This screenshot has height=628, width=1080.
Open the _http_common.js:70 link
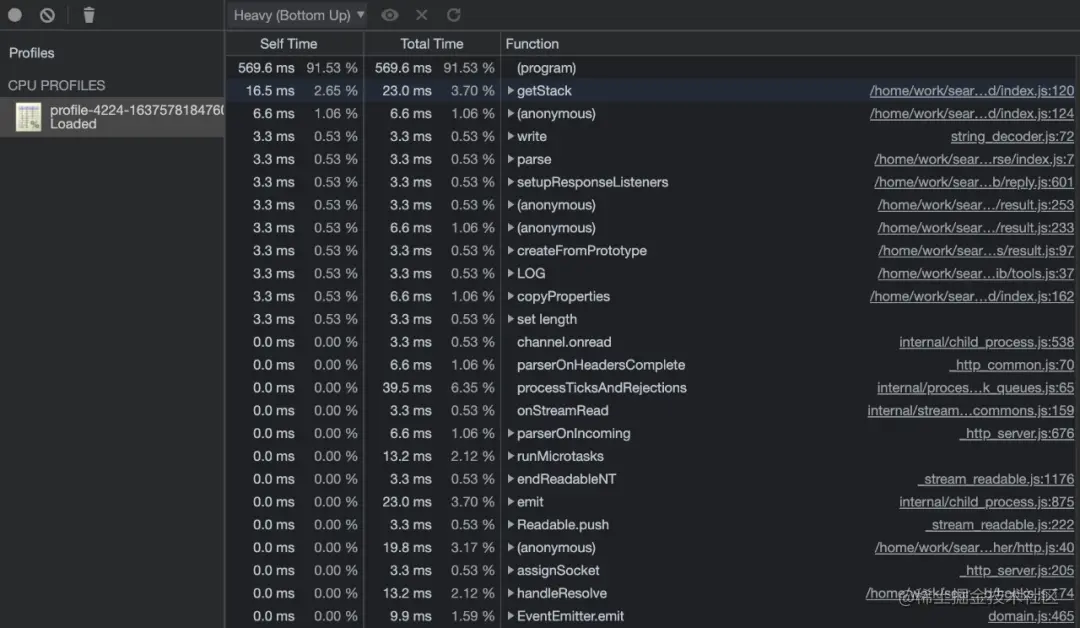point(1014,364)
